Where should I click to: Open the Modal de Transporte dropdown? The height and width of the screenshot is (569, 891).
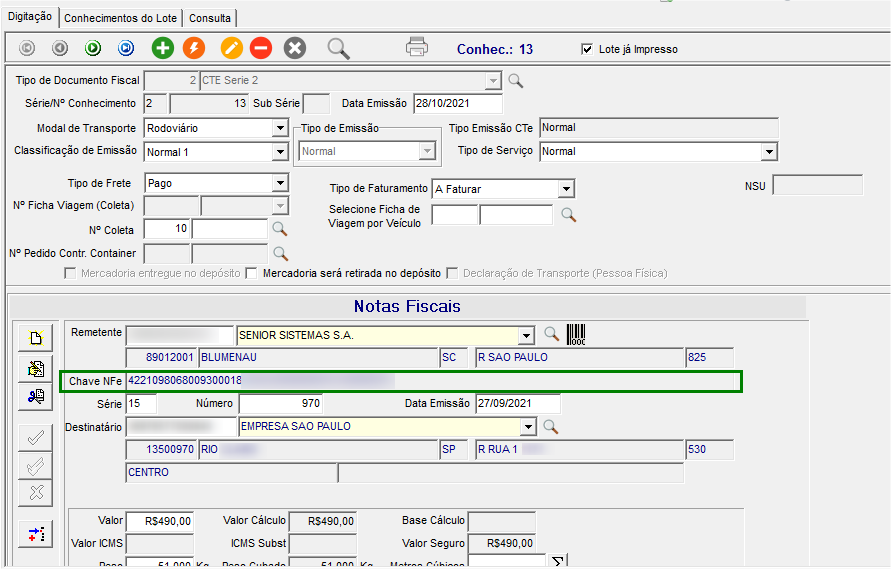coord(280,128)
